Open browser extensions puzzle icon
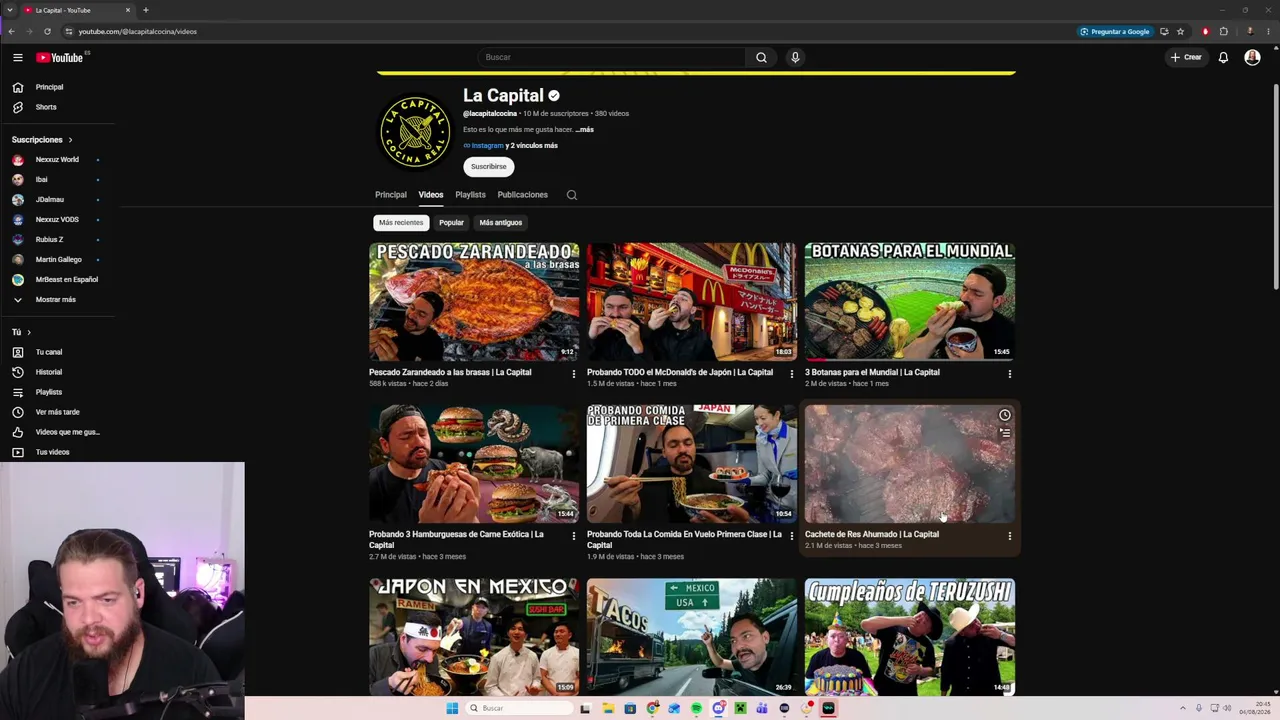 1223,31
